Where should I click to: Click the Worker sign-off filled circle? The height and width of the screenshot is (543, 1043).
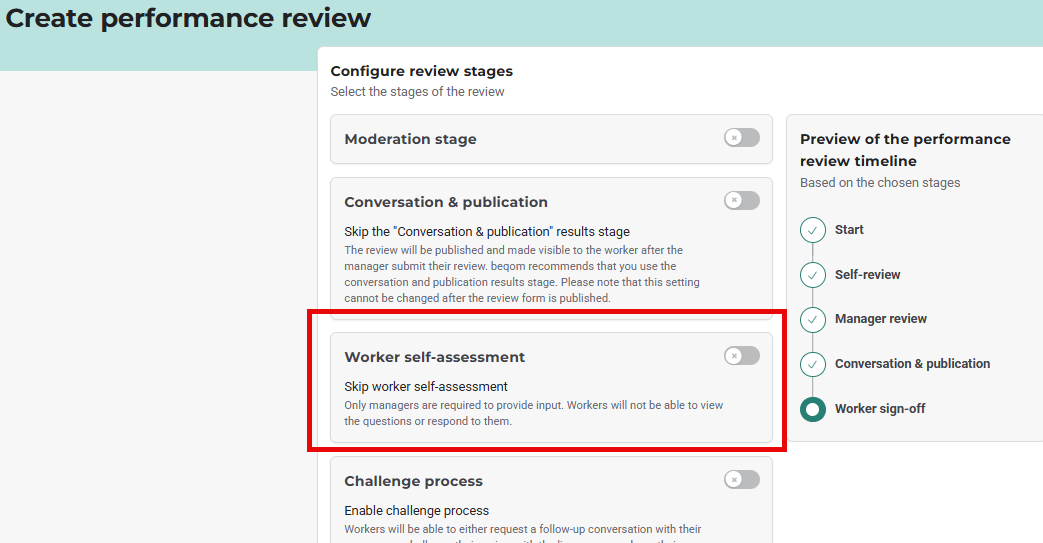pyautogui.click(x=813, y=409)
